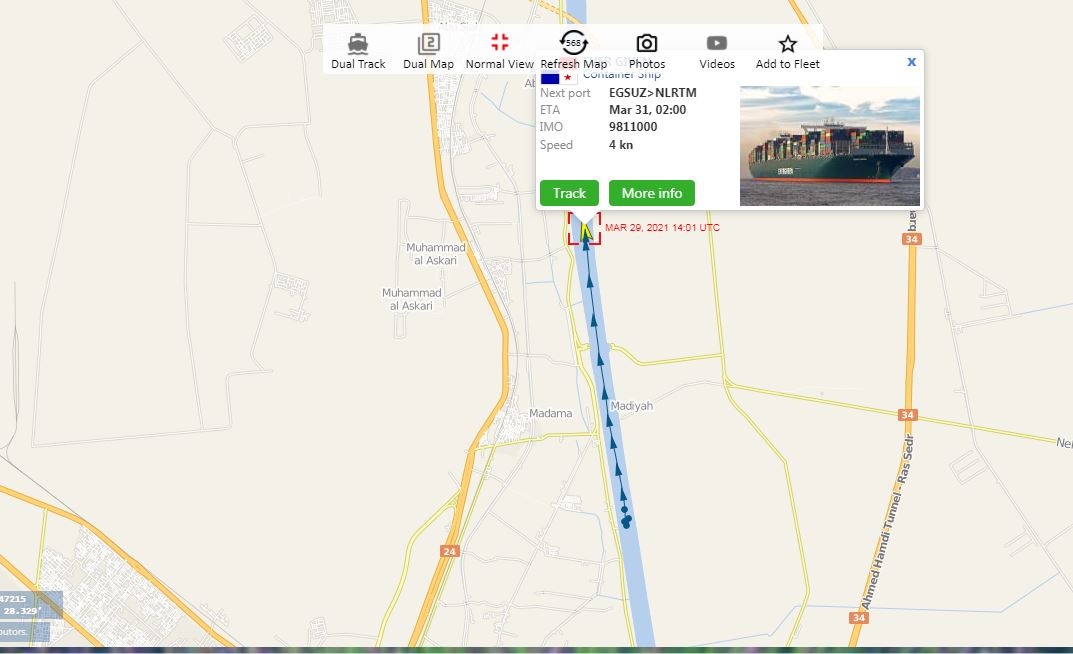This screenshot has width=1073, height=654.
Task: Click the Madiyah place label
Action: (632, 406)
